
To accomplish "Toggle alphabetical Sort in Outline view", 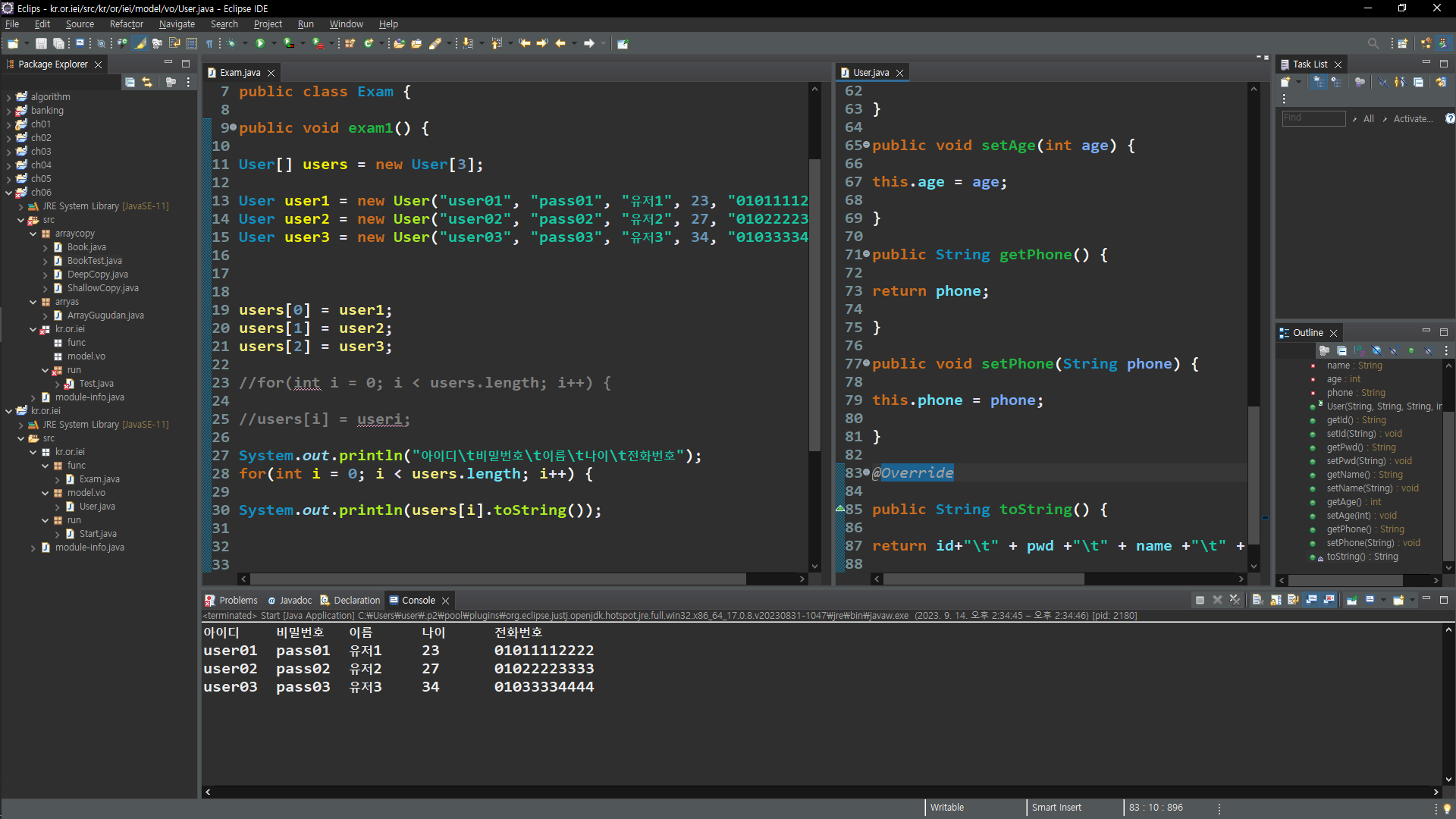I will 1359,350.
